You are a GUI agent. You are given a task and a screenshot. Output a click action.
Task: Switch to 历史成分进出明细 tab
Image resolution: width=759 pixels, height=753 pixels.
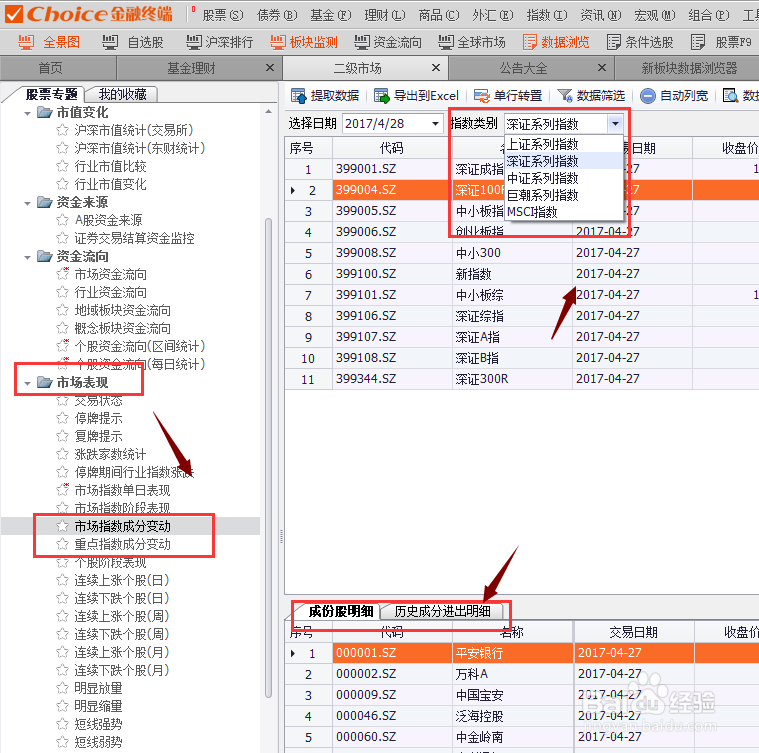(x=442, y=611)
